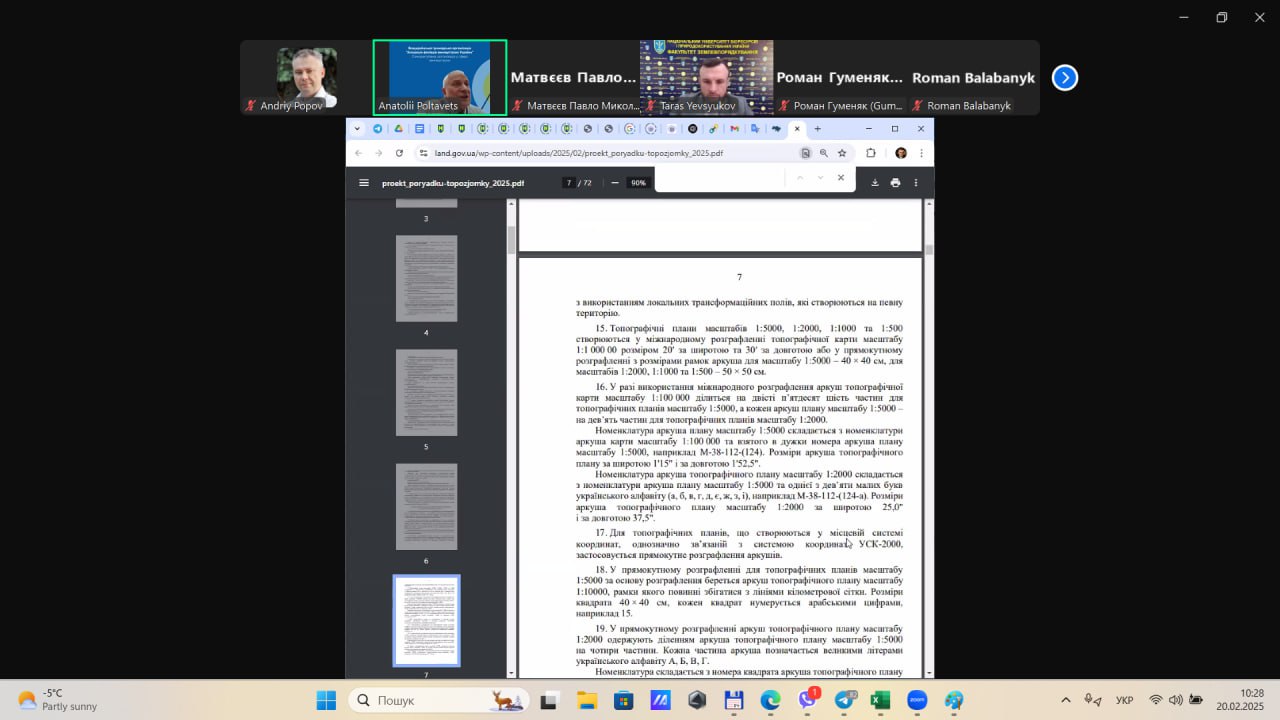Select Andriy Popov's video tile
Screen dimensions: 1280x720
click(x=306, y=78)
